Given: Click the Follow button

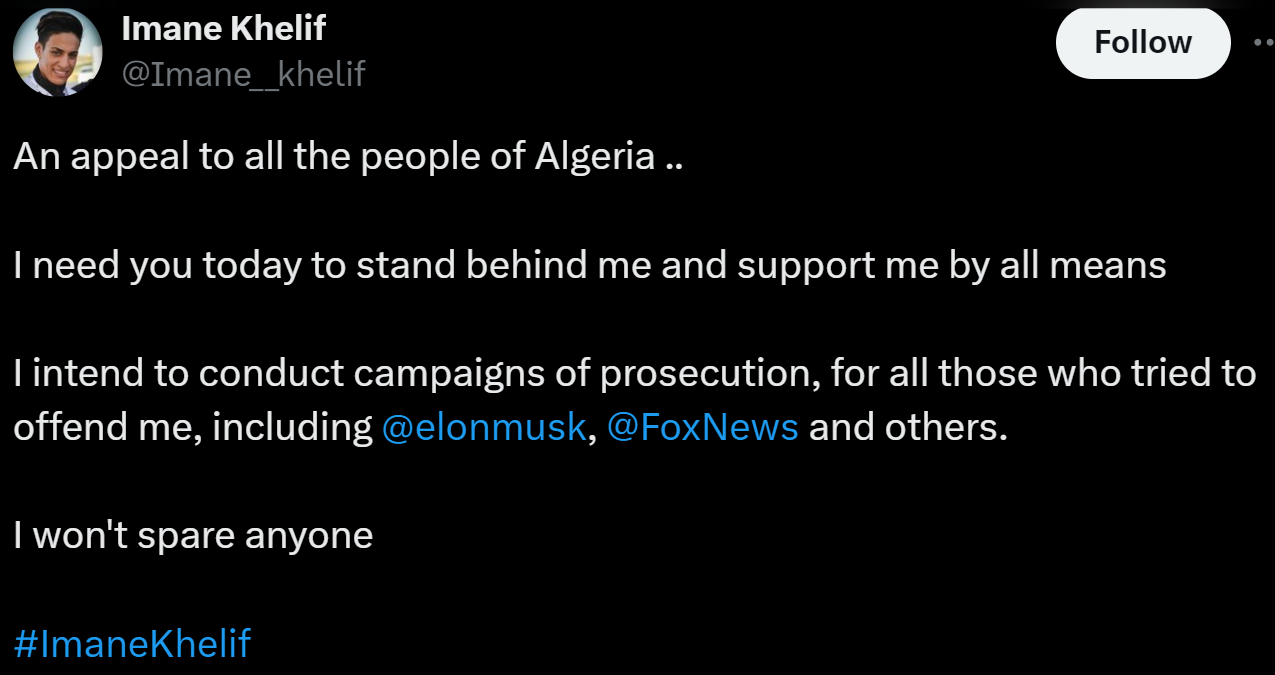Looking at the screenshot, I should point(1142,43).
